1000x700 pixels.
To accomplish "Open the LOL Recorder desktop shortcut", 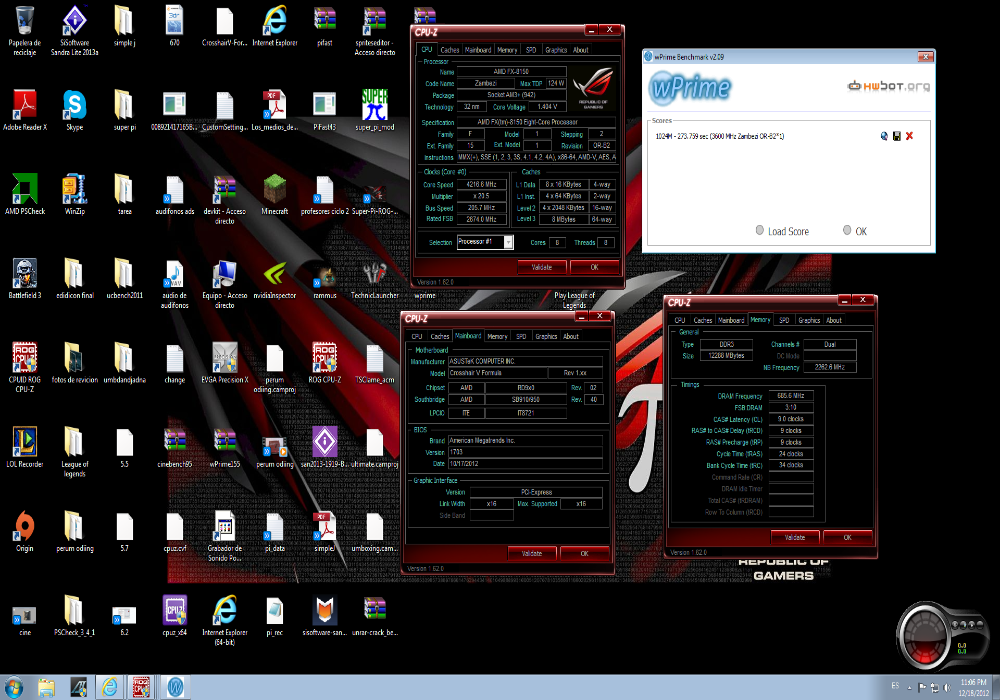I will 24,447.
